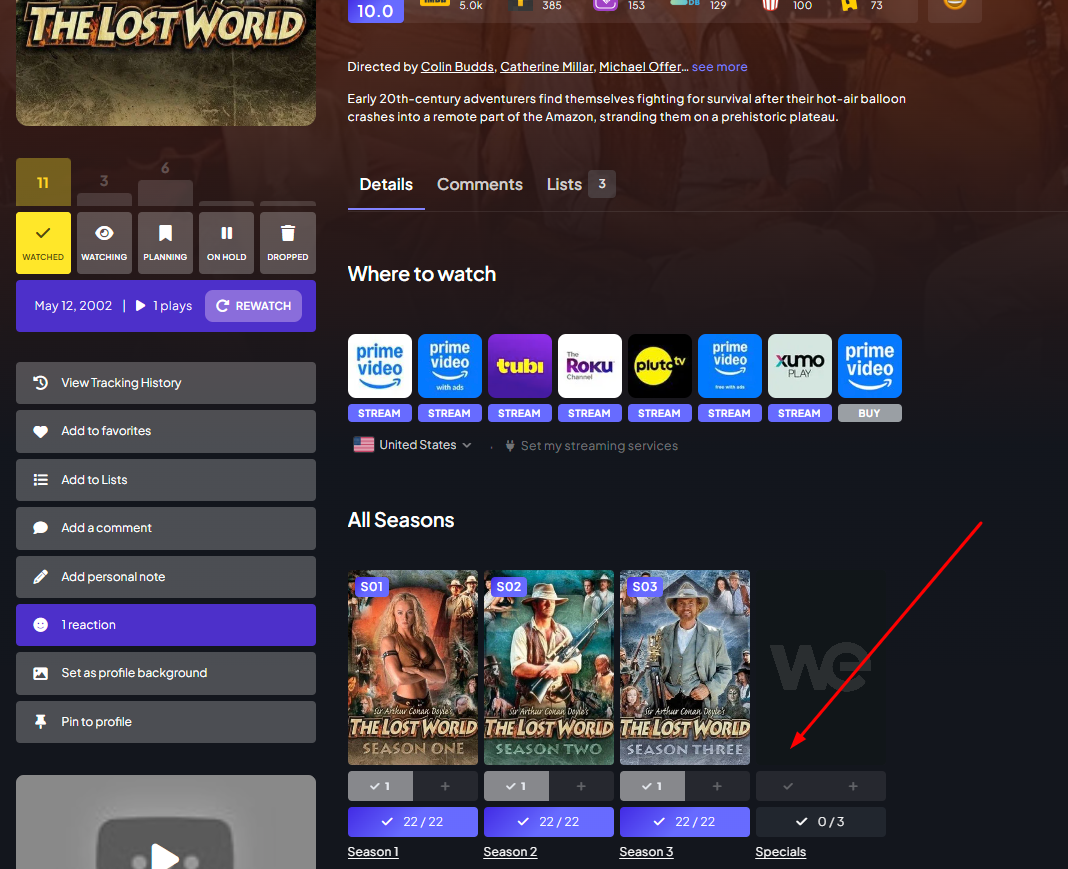The image size is (1068, 869).
Task: Open The Roku Channel icon
Action: click(590, 366)
